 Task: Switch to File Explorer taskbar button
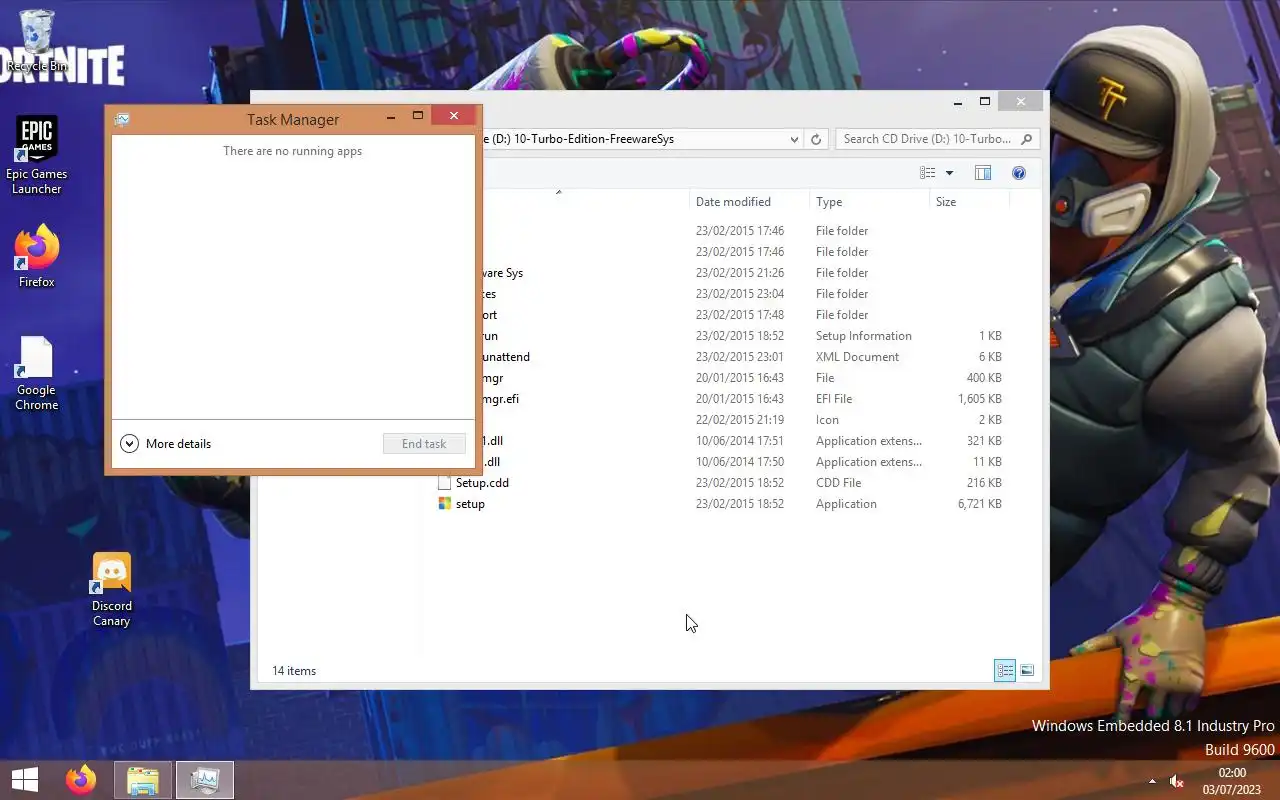click(143, 780)
